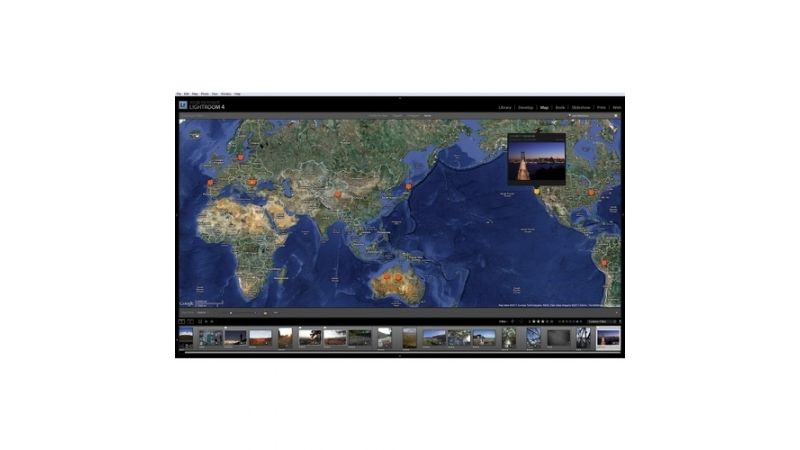Collapse the top panel using the center arrow

[x=400, y=98]
